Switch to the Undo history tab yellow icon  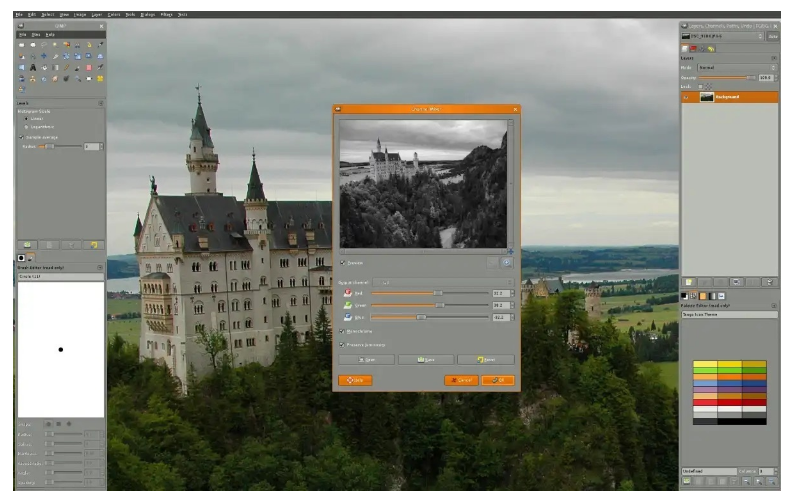[711, 49]
